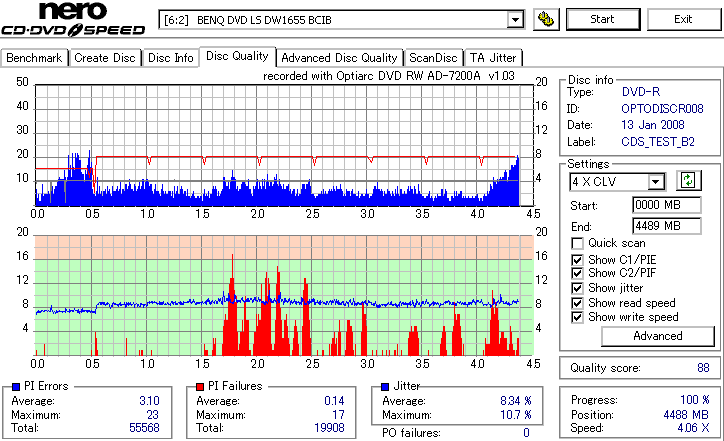The height and width of the screenshot is (441, 724).
Task: Click the disc type DVD-R value
Action: click(641, 92)
